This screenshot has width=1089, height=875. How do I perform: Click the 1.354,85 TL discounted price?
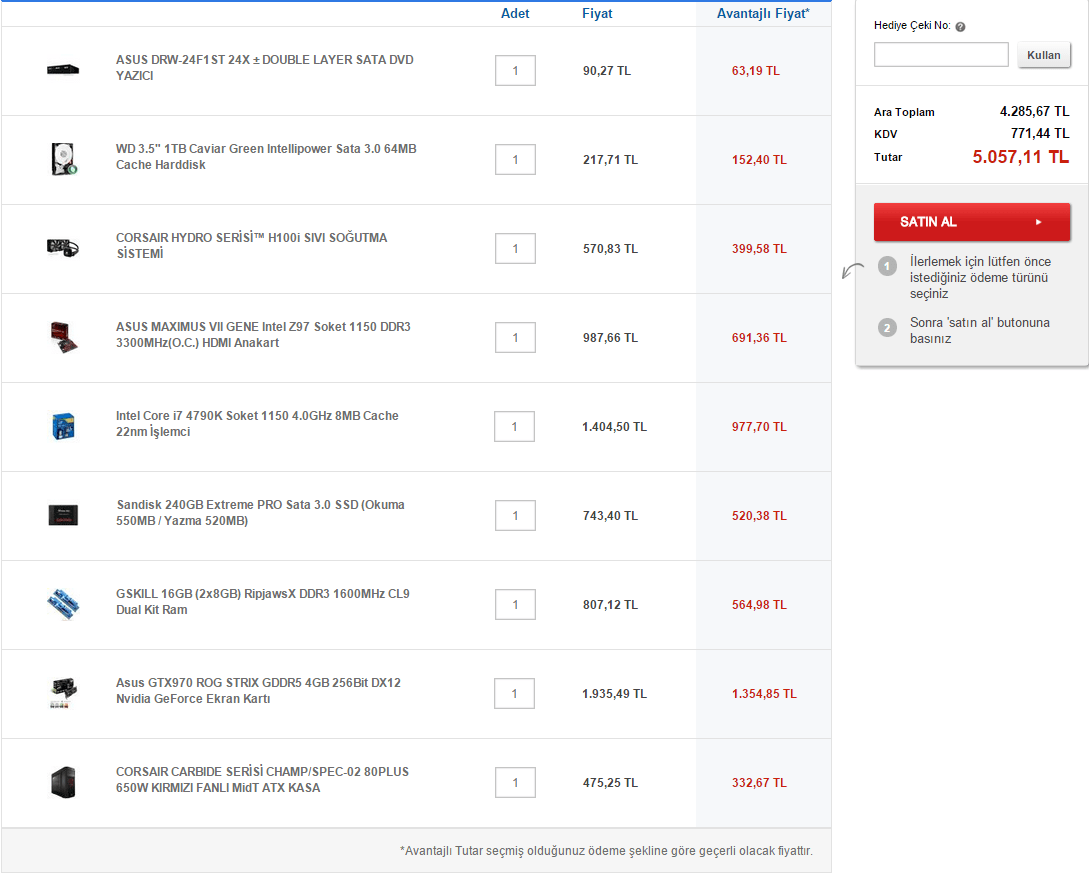[764, 694]
